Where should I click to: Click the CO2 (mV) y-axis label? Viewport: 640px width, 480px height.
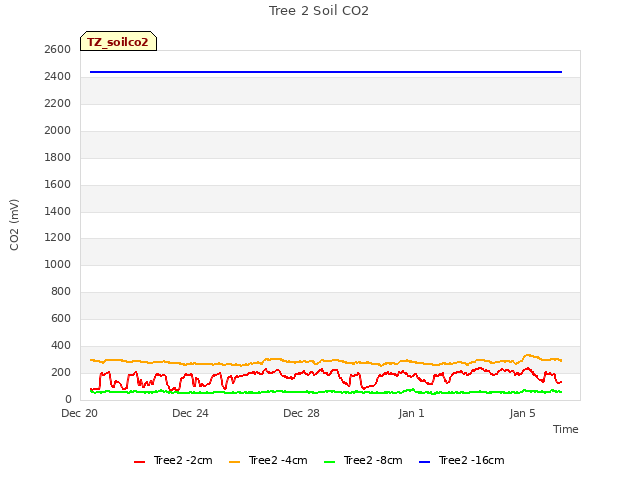pyautogui.click(x=14, y=225)
